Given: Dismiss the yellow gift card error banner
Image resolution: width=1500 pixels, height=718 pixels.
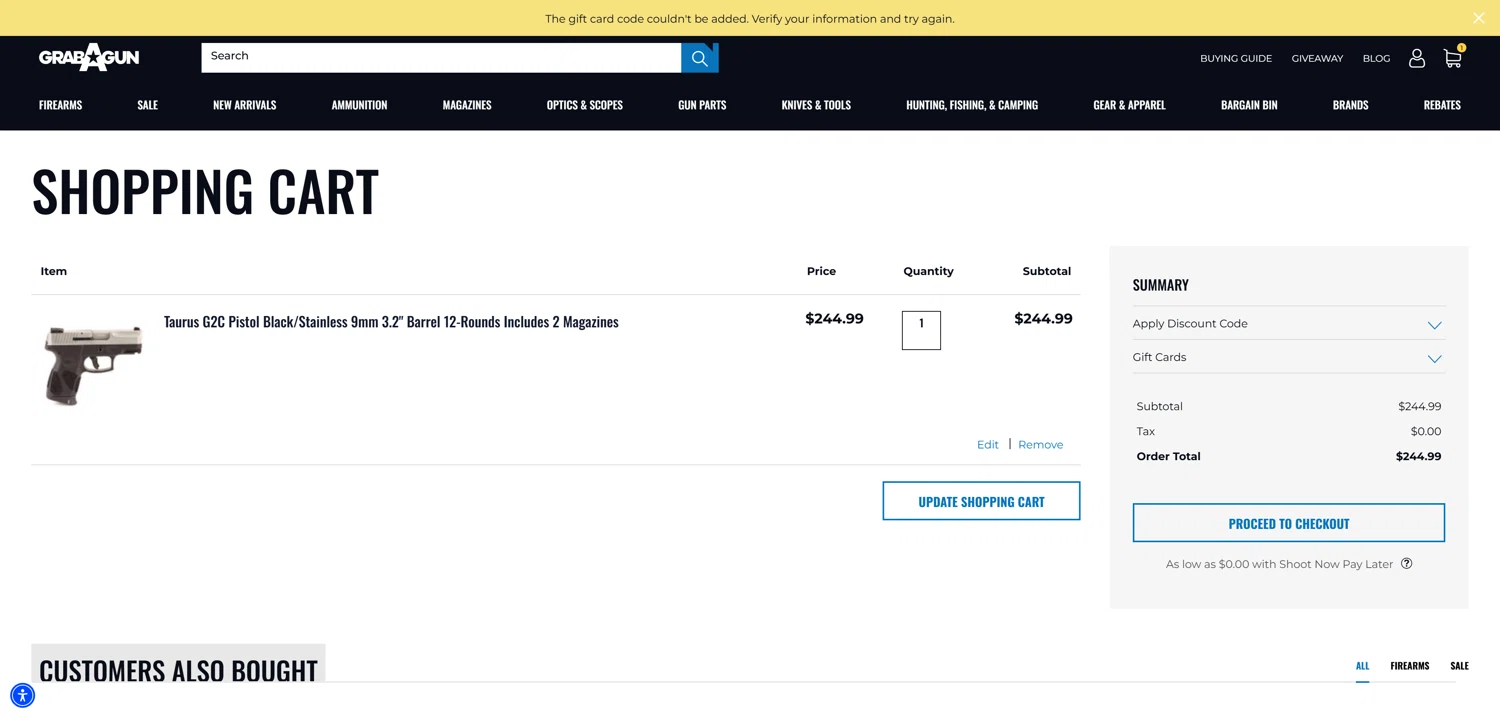Looking at the screenshot, I should click(1478, 18).
